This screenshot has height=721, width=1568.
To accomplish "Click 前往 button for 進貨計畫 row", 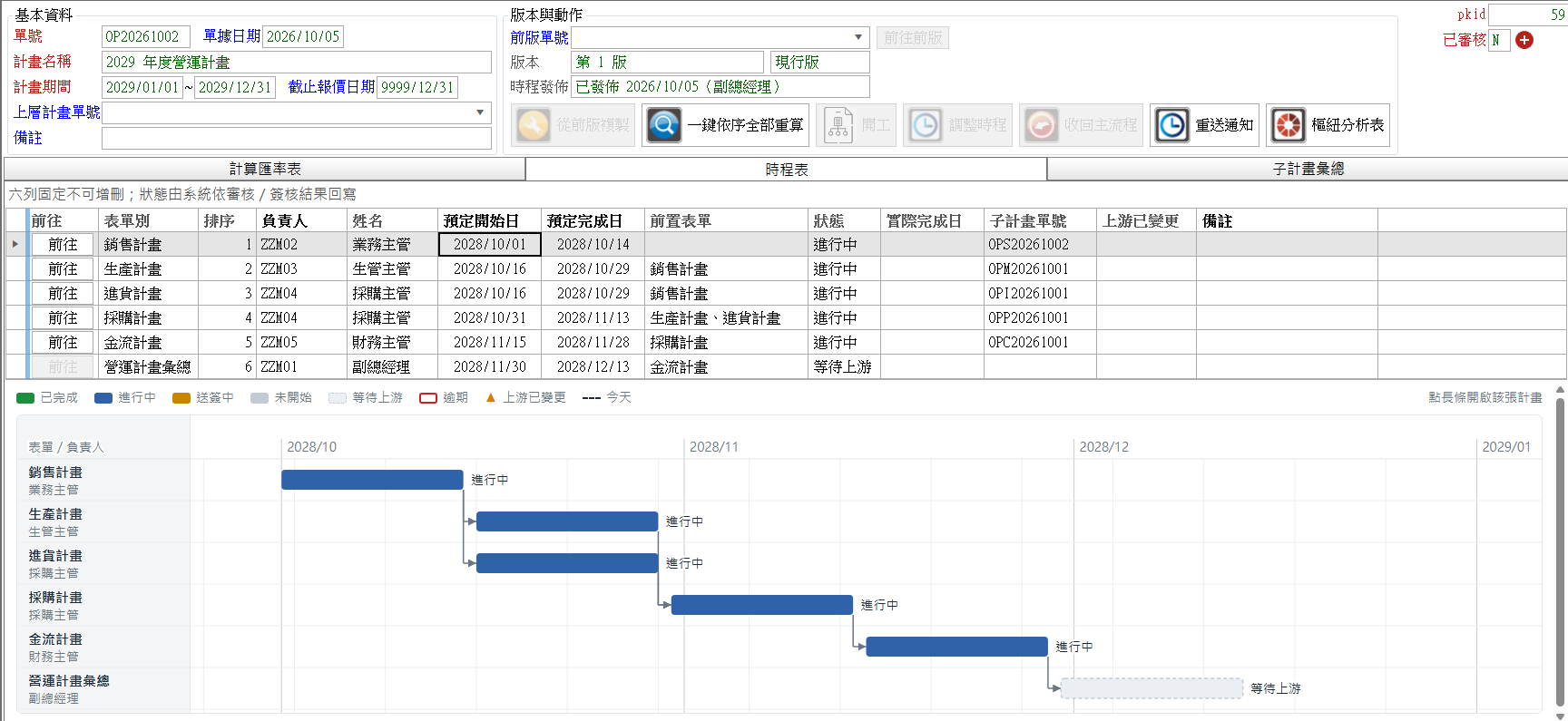I will coord(63,294).
